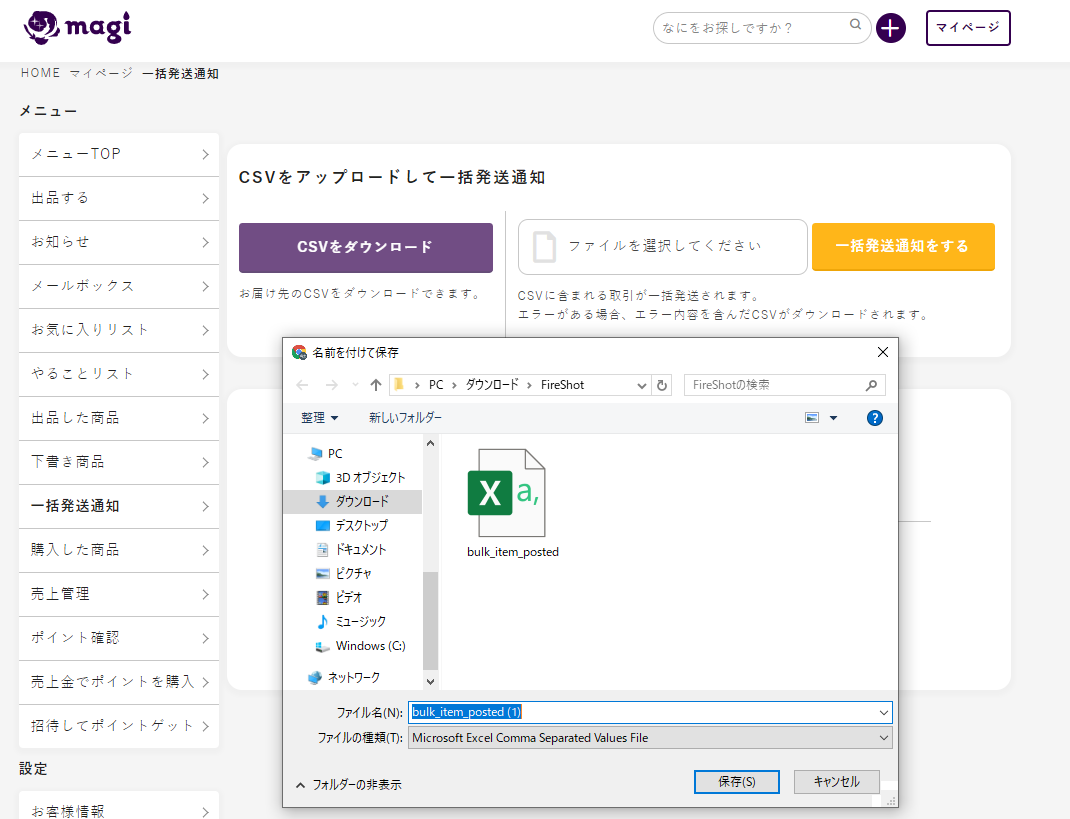Click the search magnifier icon in the site header
1070x819 pixels.
856,26
